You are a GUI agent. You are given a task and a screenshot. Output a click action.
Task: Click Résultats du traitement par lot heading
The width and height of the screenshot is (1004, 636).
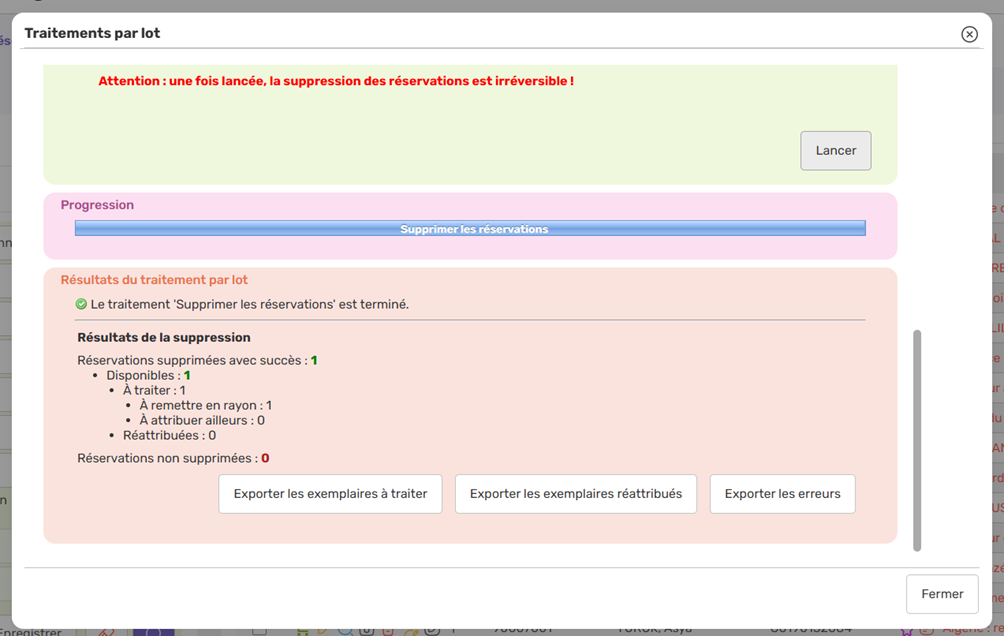coord(154,280)
